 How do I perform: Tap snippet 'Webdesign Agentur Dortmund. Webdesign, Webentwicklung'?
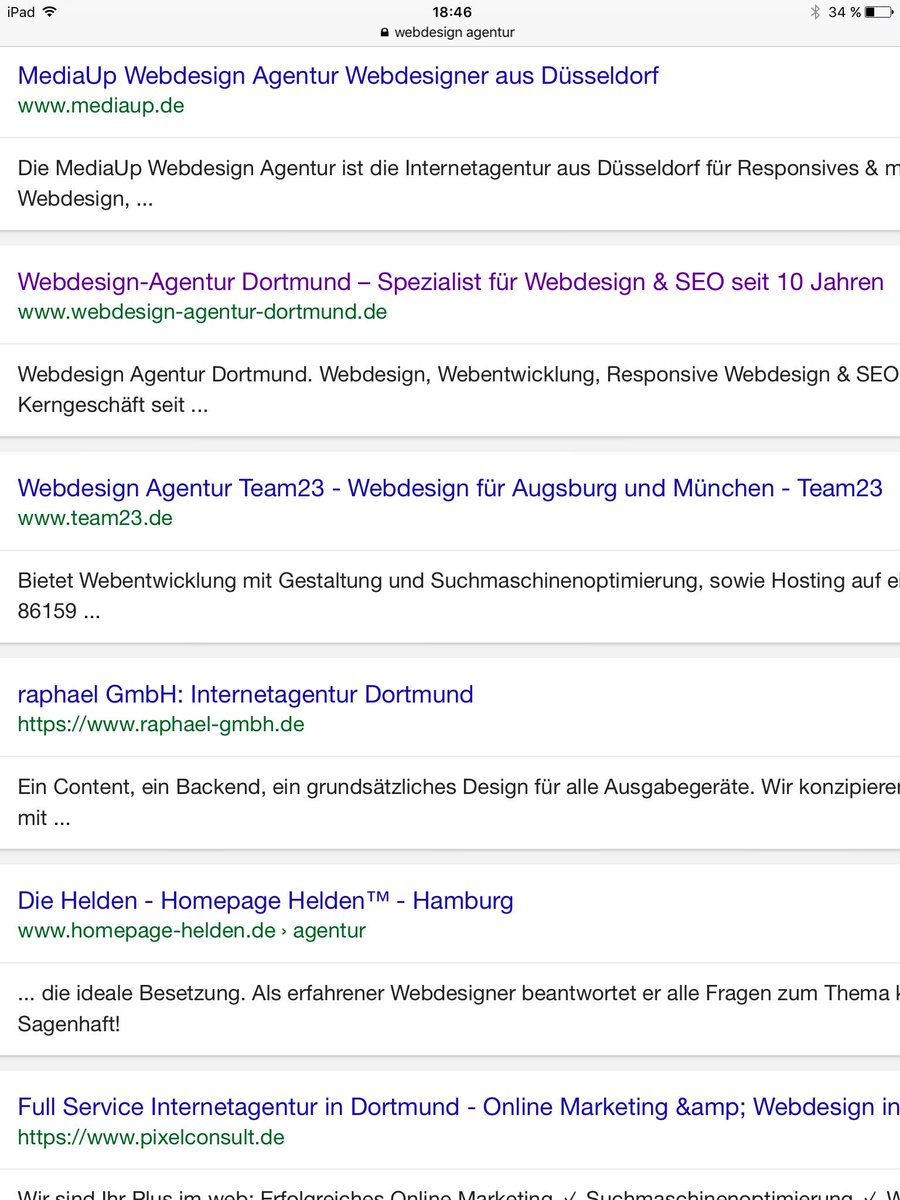coord(459,390)
